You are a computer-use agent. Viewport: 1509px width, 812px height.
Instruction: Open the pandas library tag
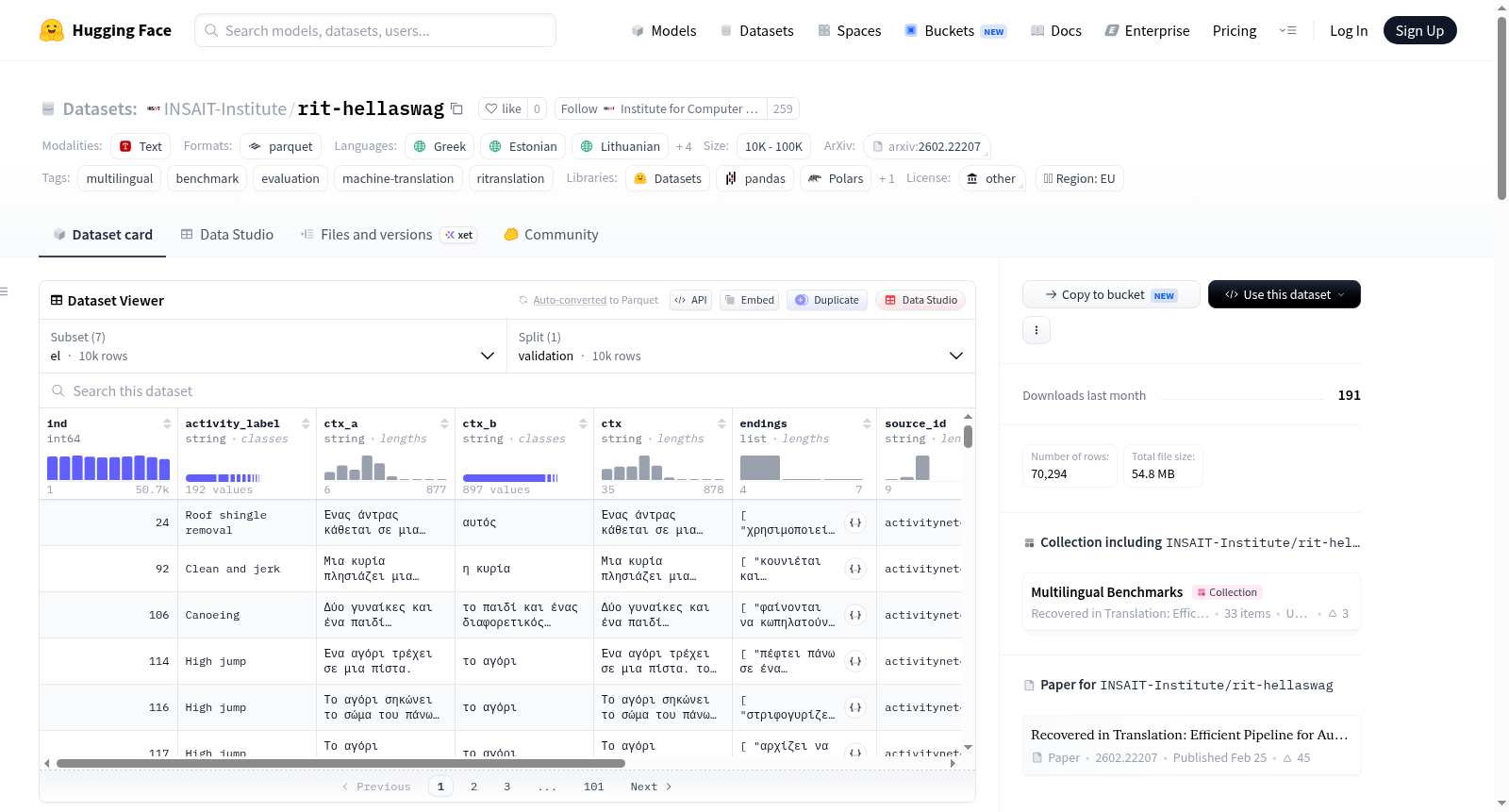[x=755, y=178]
